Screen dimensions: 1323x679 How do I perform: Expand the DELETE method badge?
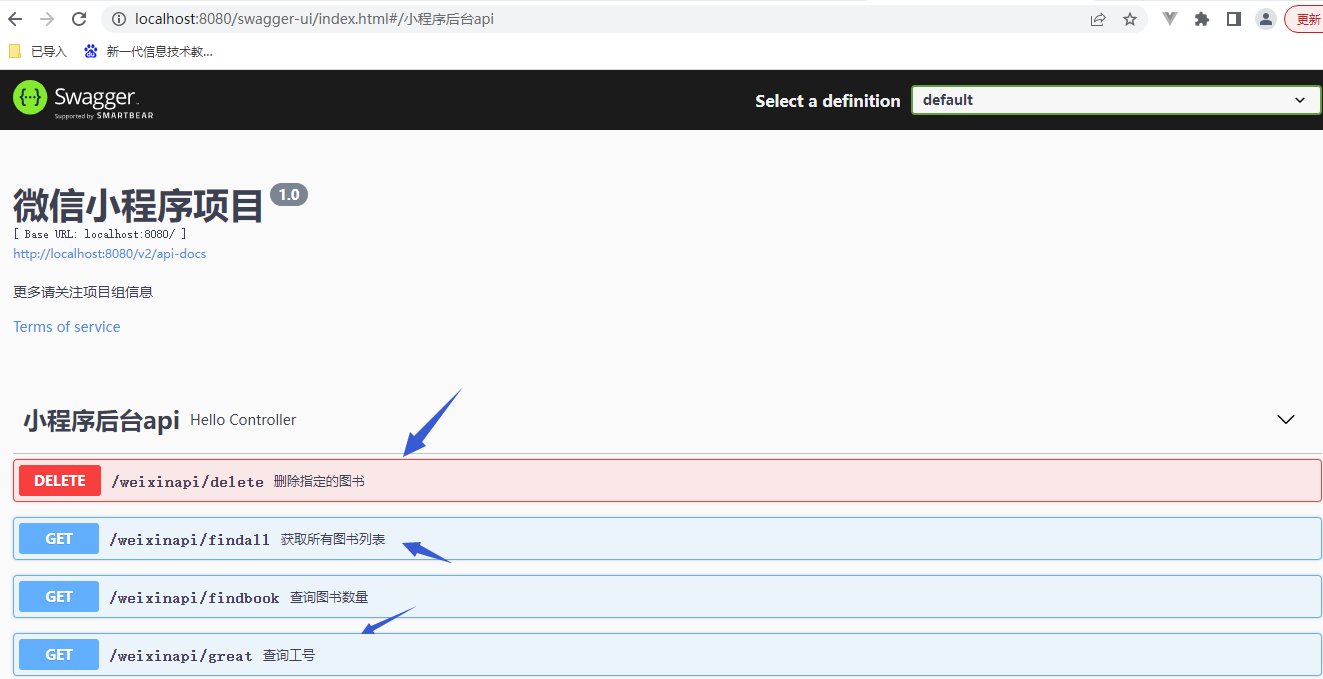click(x=60, y=481)
